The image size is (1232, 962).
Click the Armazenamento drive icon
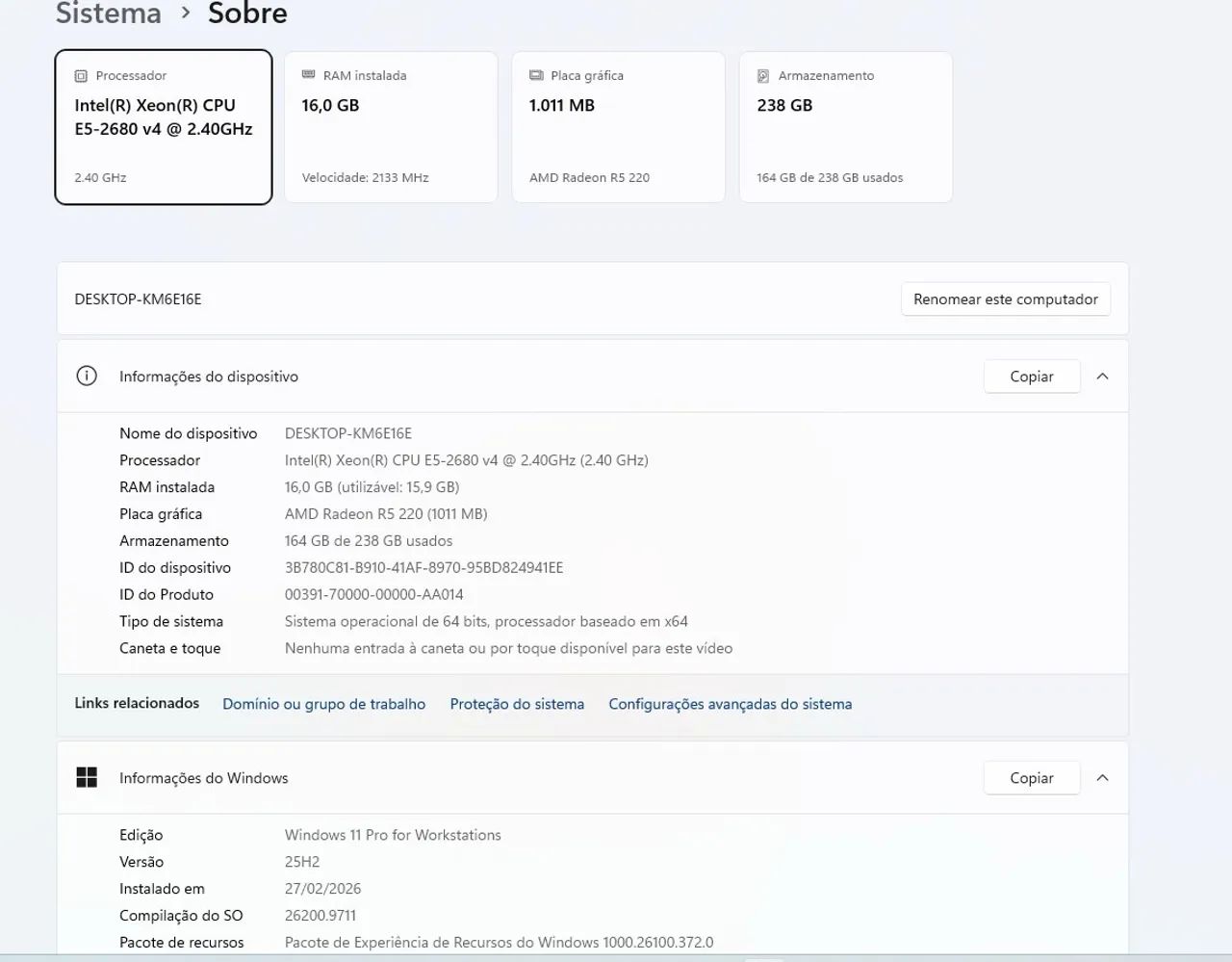pyautogui.click(x=763, y=76)
